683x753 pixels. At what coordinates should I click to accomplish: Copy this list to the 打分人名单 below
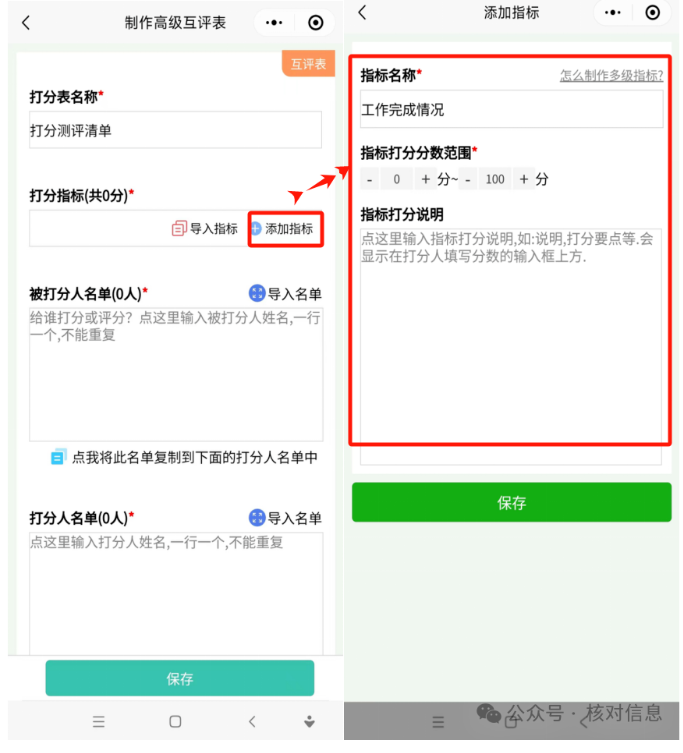click(184, 457)
